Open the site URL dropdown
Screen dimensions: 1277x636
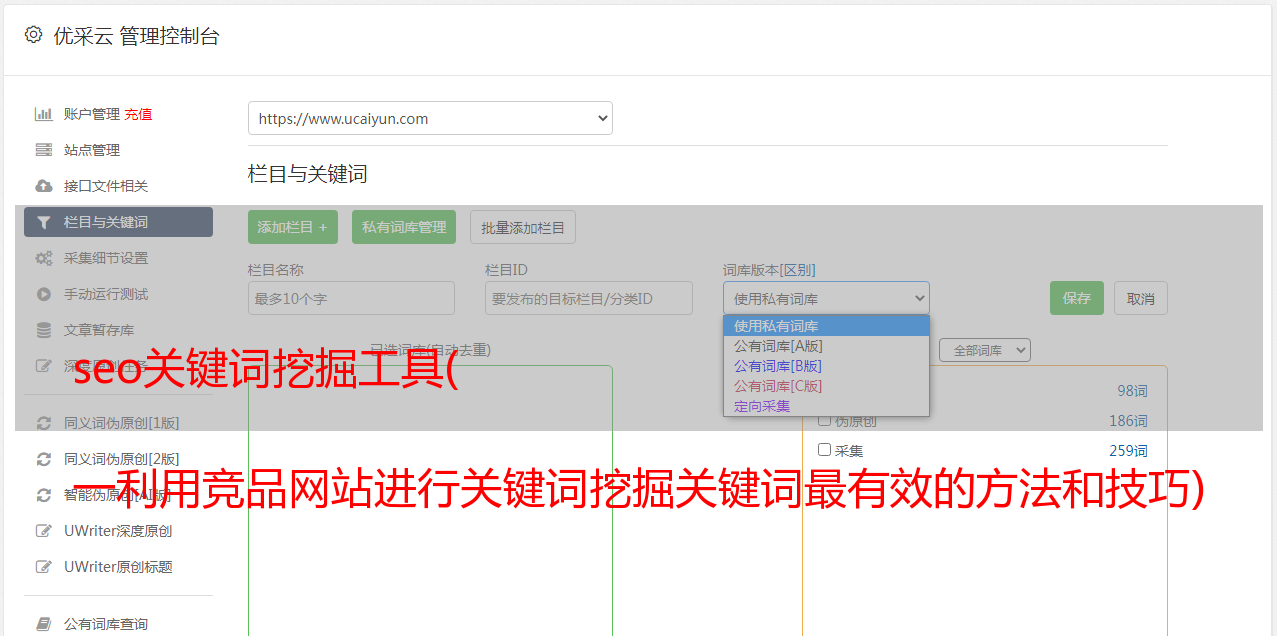[430, 118]
